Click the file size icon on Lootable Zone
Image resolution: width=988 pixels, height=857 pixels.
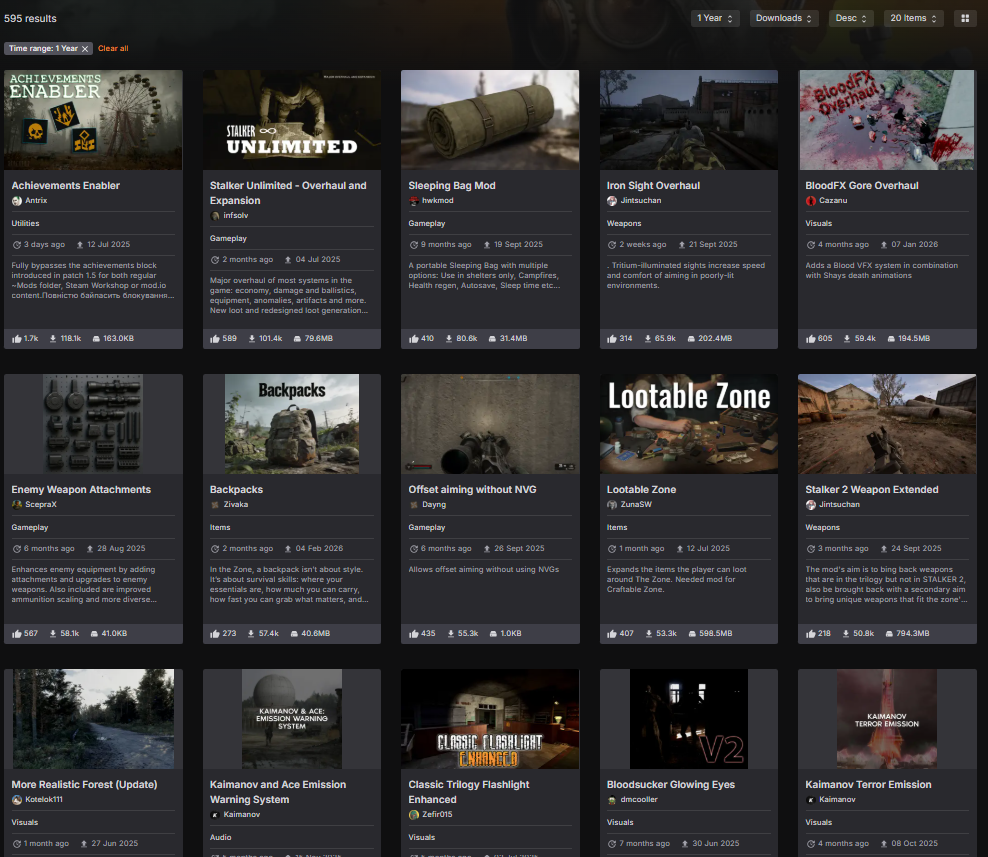pos(692,634)
